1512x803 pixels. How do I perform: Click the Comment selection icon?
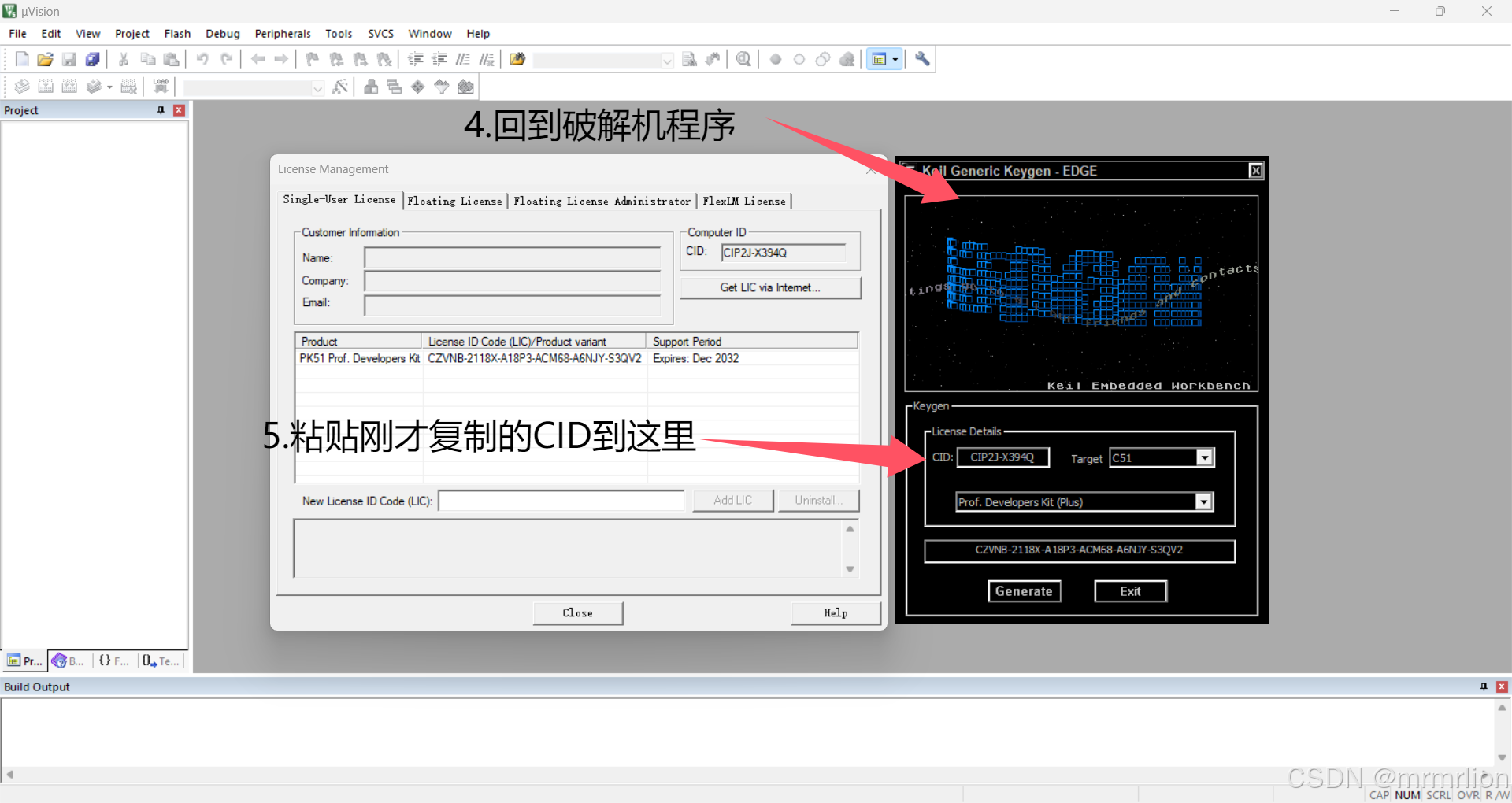point(463,59)
